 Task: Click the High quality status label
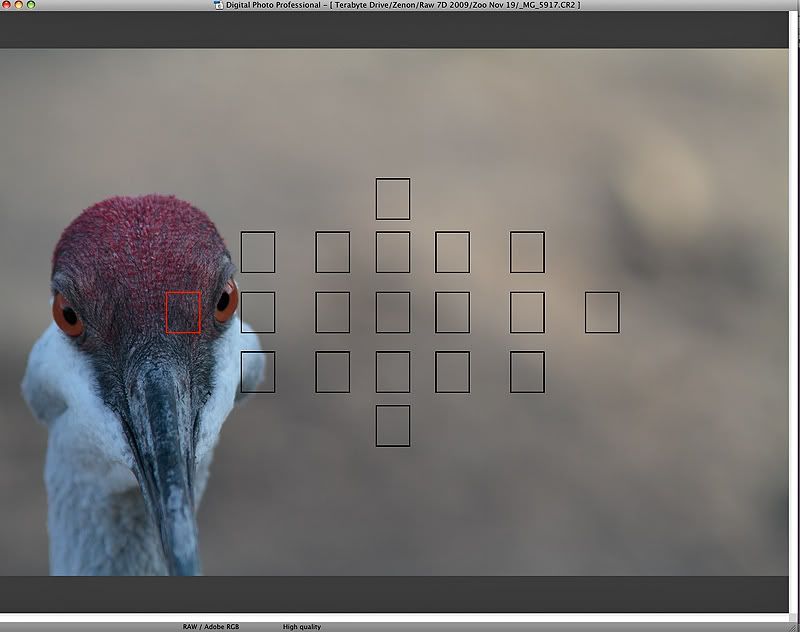click(x=302, y=627)
